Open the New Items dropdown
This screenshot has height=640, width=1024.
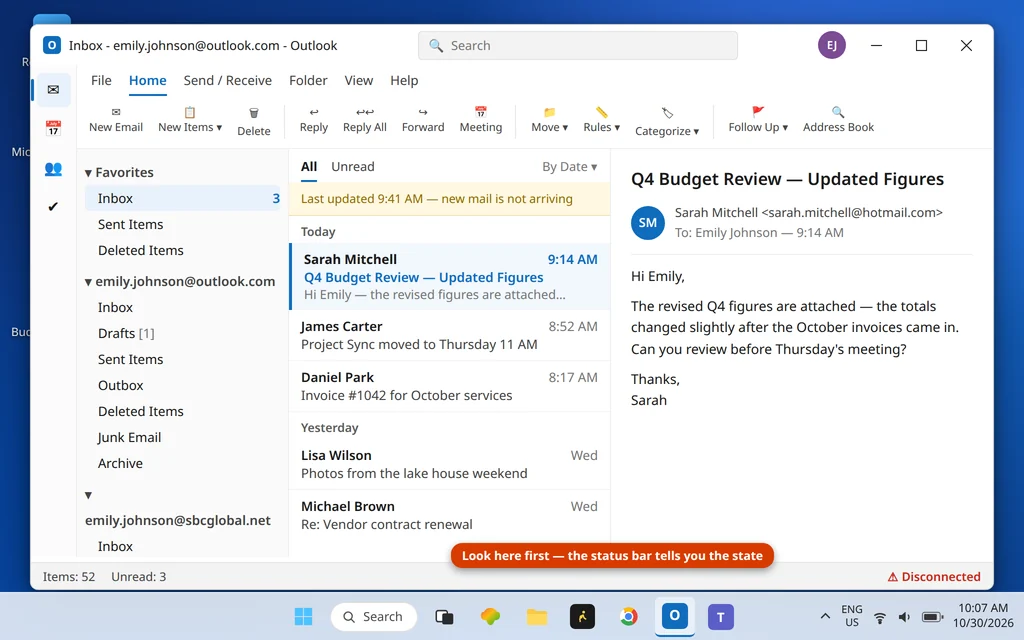pos(189,120)
